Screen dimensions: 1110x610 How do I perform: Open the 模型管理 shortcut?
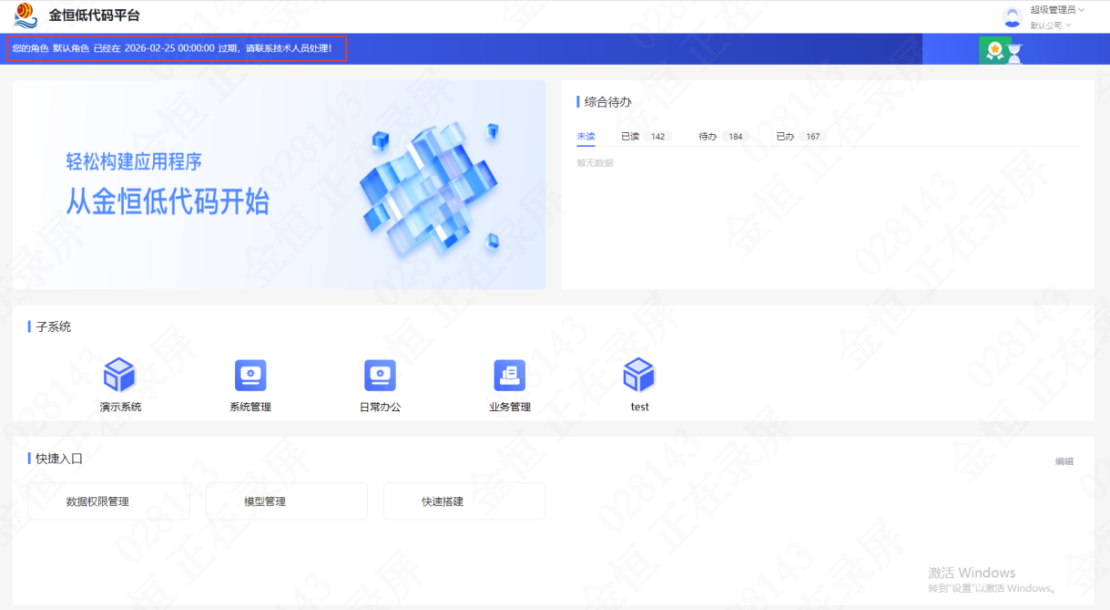click(287, 502)
